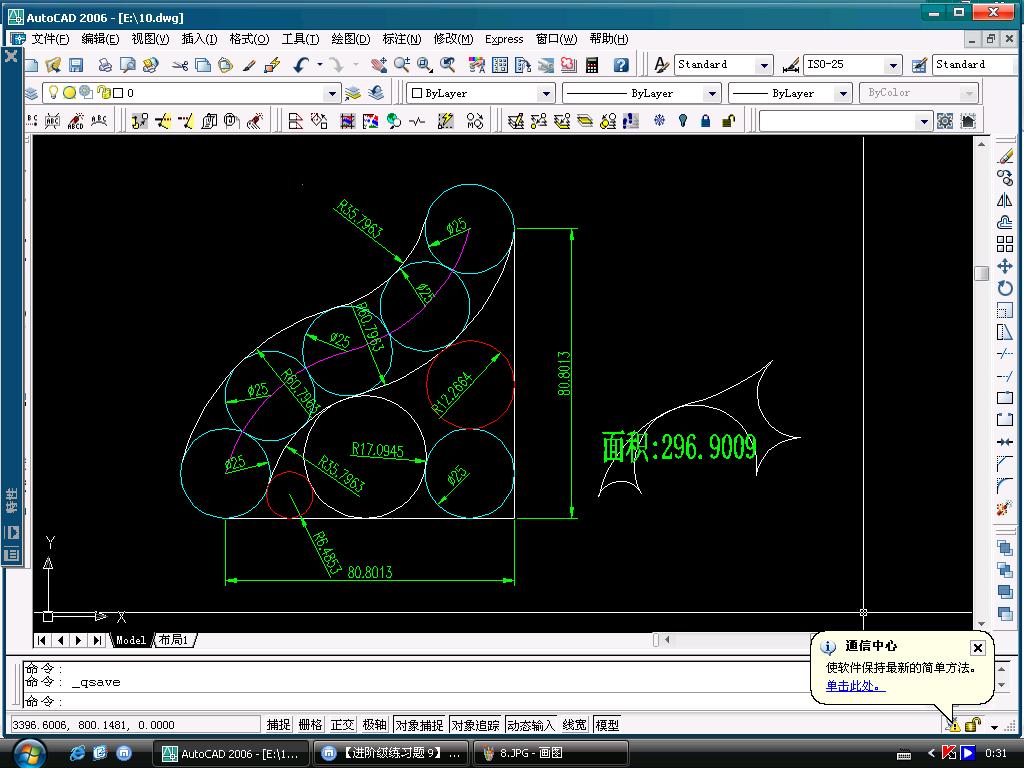Toggle 线宽 lineweight display in status bar
The width and height of the screenshot is (1024, 768).
pos(575,725)
